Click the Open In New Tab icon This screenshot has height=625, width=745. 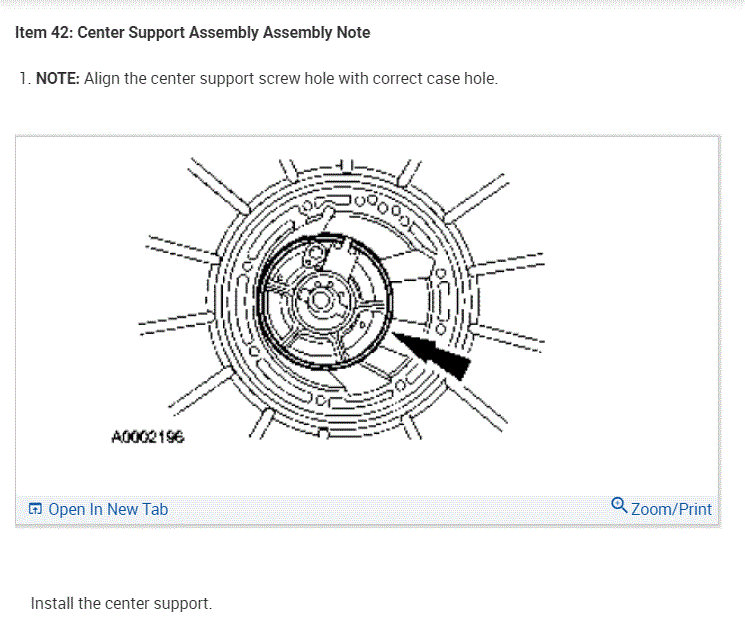pyautogui.click(x=35, y=509)
